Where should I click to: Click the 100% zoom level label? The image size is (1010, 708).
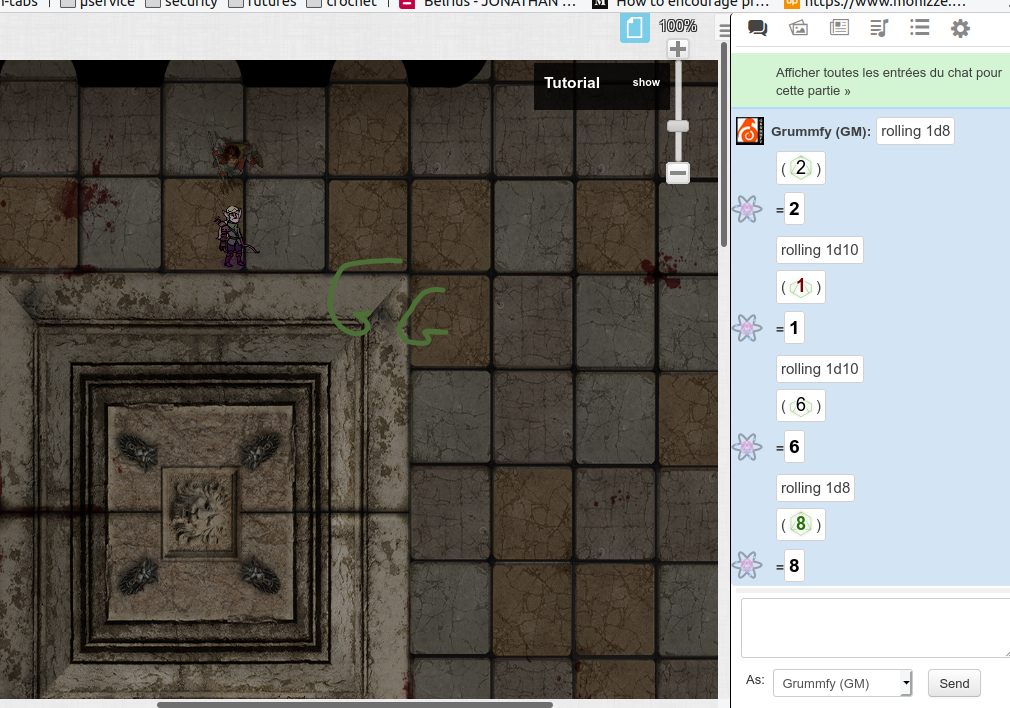pyautogui.click(x=678, y=26)
